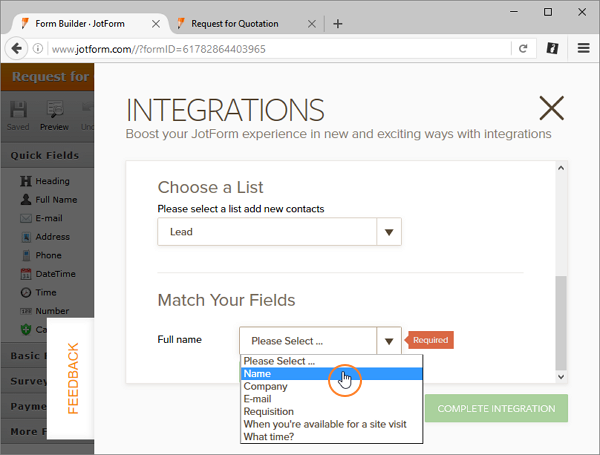Reload the page with refresh icon

[x=522, y=47]
